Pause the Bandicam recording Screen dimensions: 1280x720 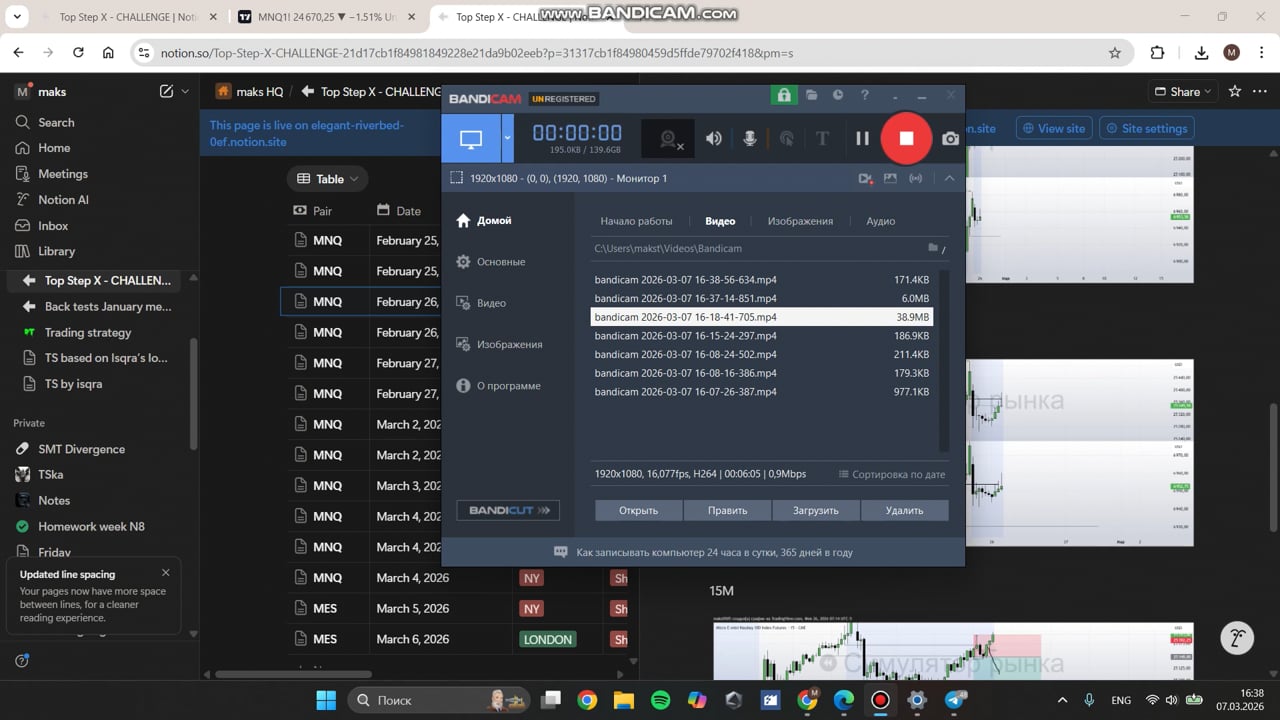tap(862, 139)
